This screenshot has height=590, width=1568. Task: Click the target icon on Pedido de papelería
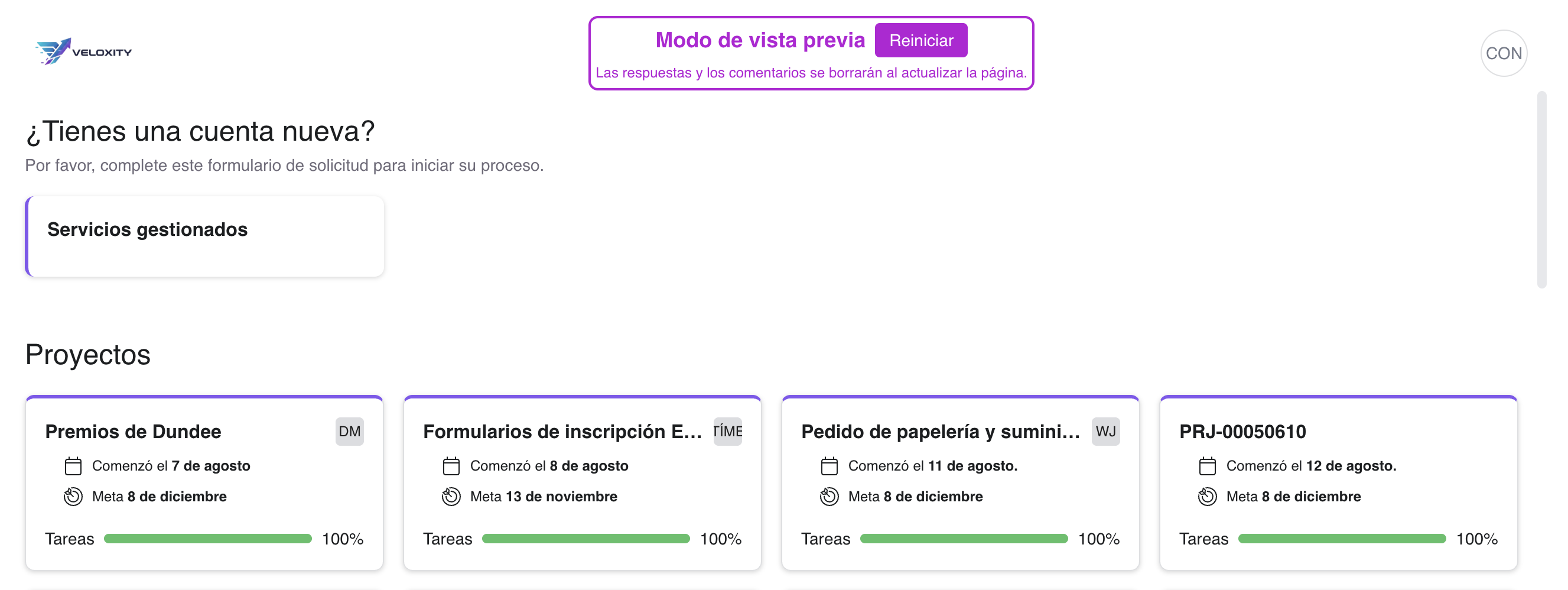pyautogui.click(x=829, y=496)
